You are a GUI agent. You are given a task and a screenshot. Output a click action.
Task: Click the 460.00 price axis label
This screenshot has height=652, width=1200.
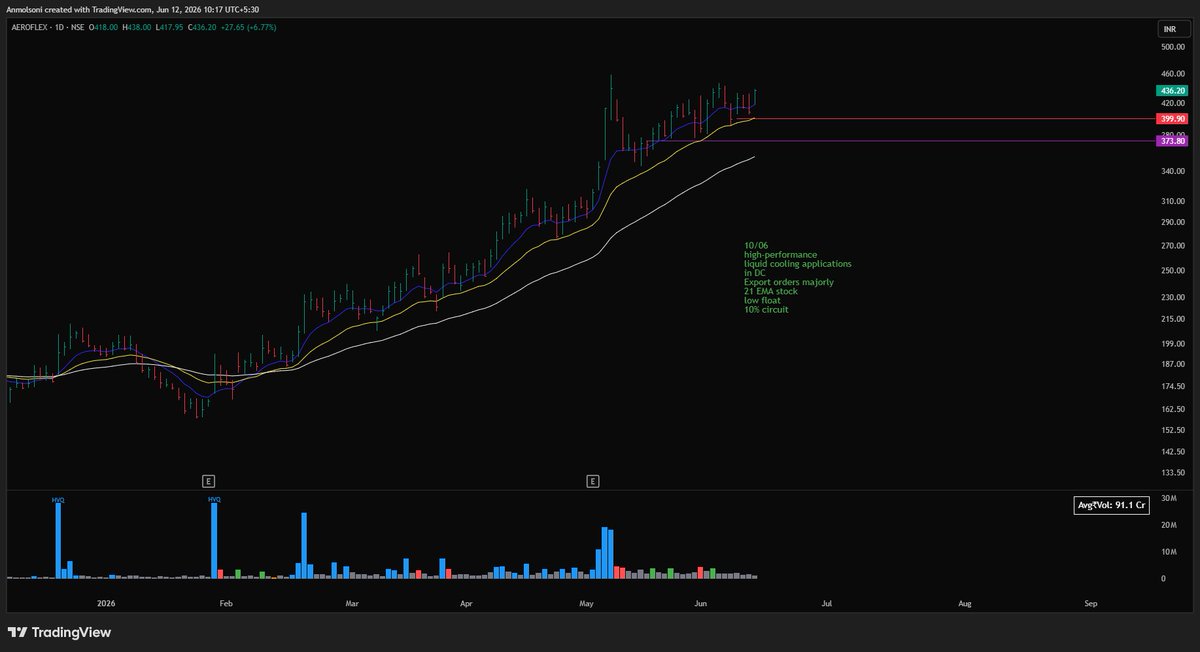coord(1172,75)
